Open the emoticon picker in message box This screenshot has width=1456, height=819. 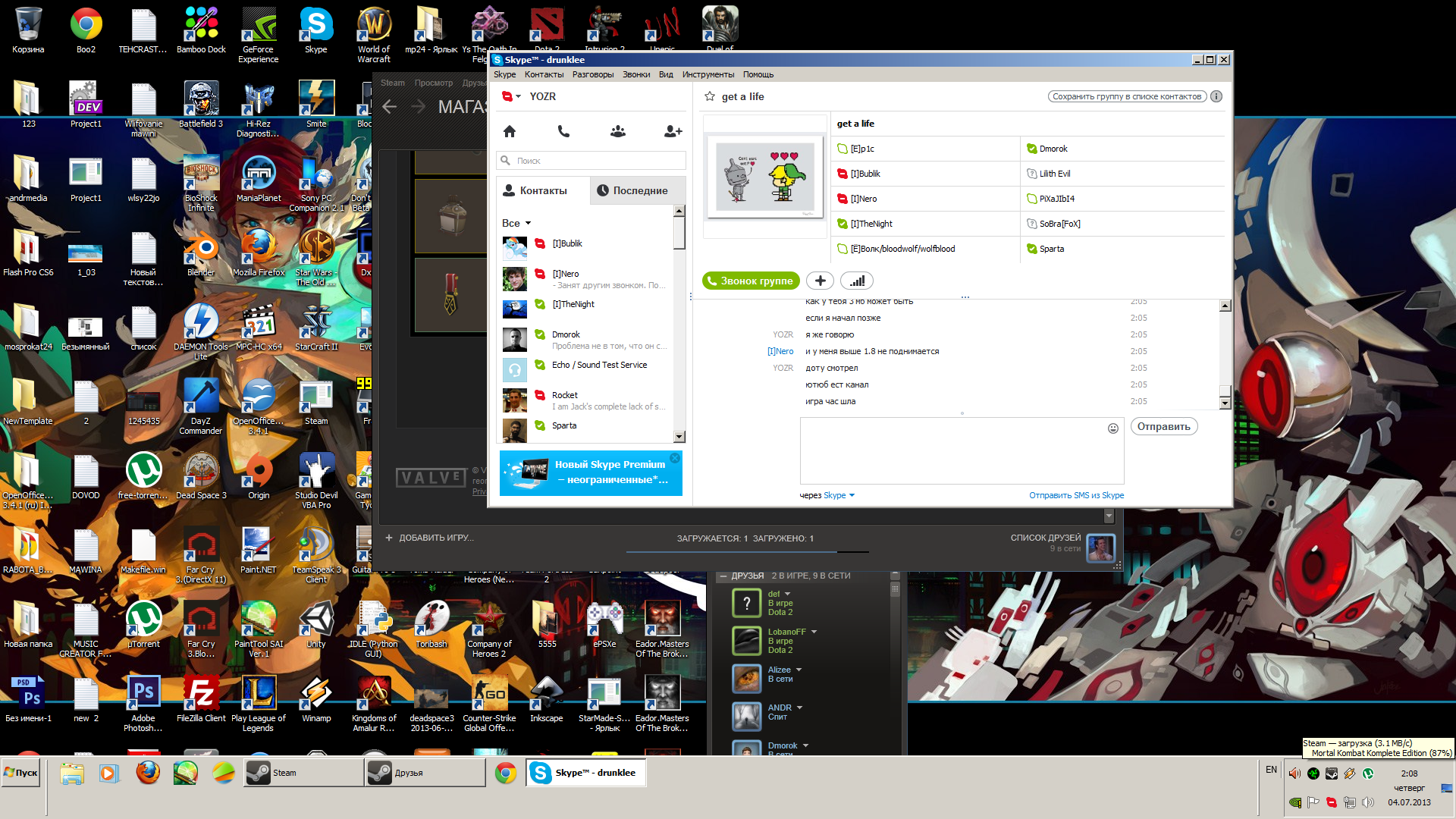coord(1113,428)
